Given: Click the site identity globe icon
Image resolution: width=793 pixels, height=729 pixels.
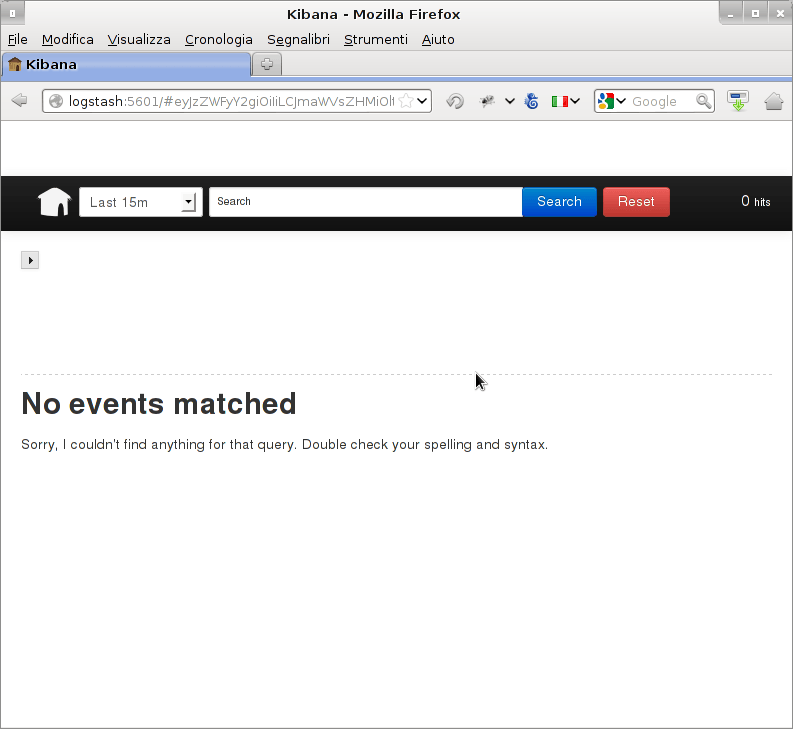Looking at the screenshot, I should pos(56,101).
